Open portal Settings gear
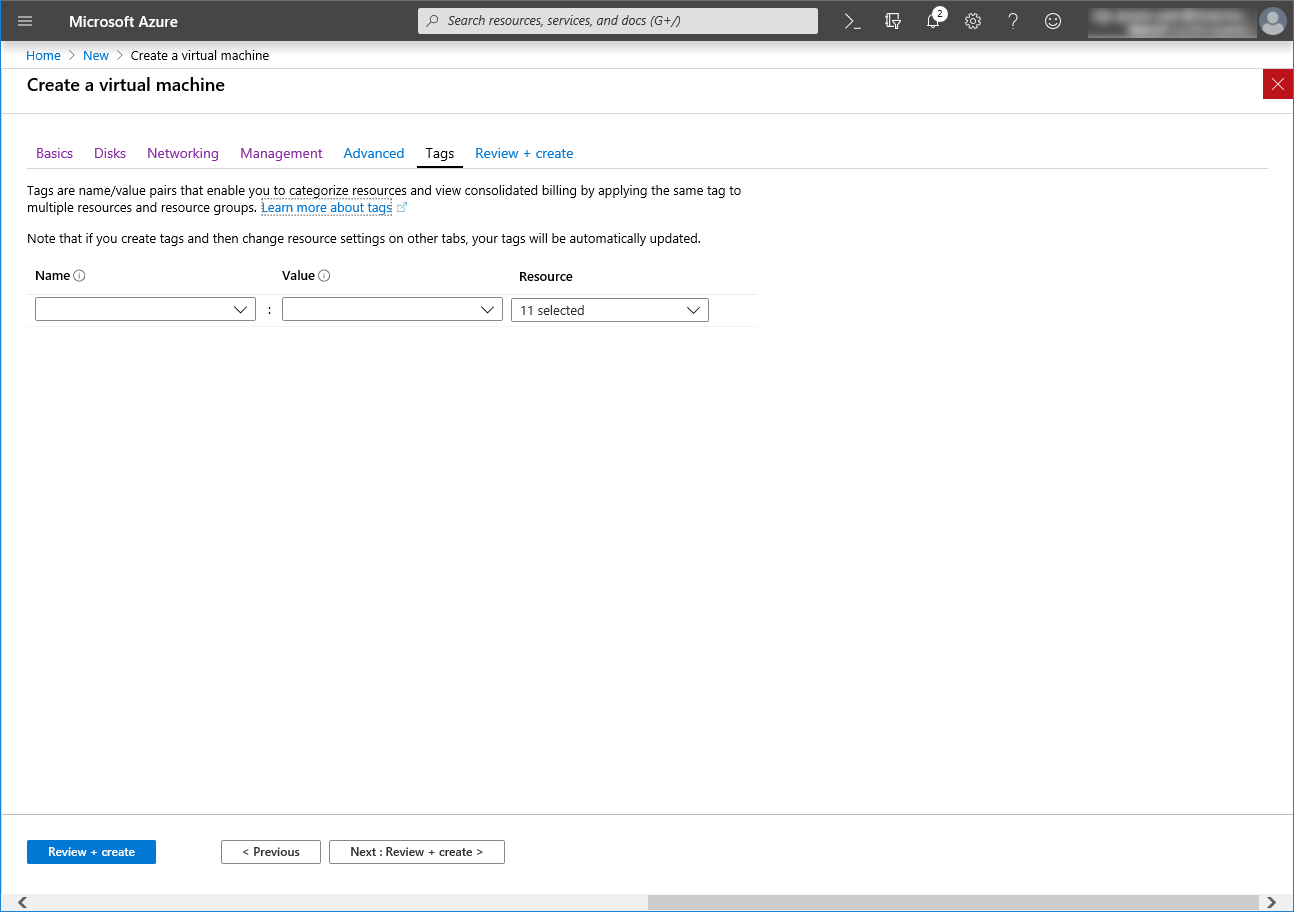The height and width of the screenshot is (912, 1294). (973, 21)
